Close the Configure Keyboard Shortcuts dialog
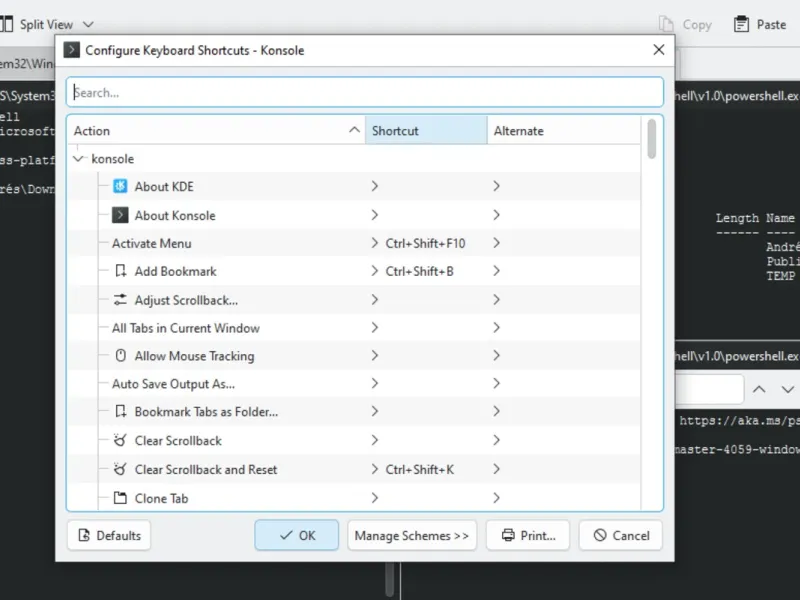 click(x=659, y=49)
